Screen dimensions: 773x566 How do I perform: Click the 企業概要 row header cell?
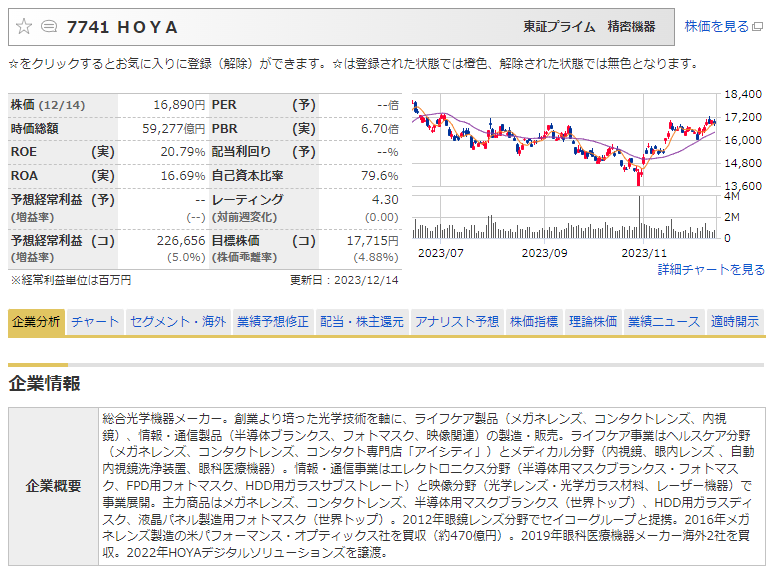[x=53, y=486]
